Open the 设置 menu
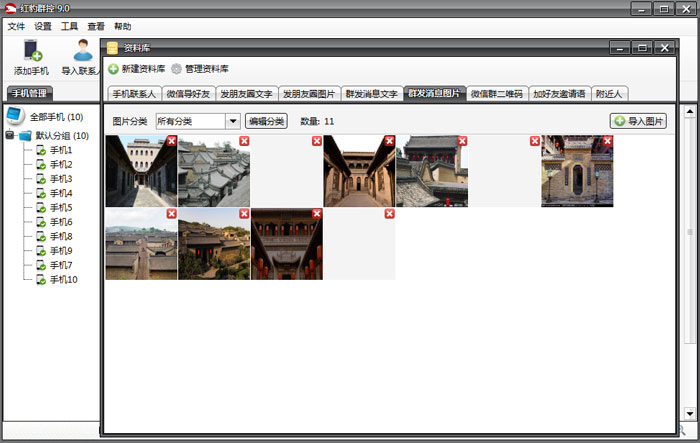The height and width of the screenshot is (443, 700). click(43, 26)
